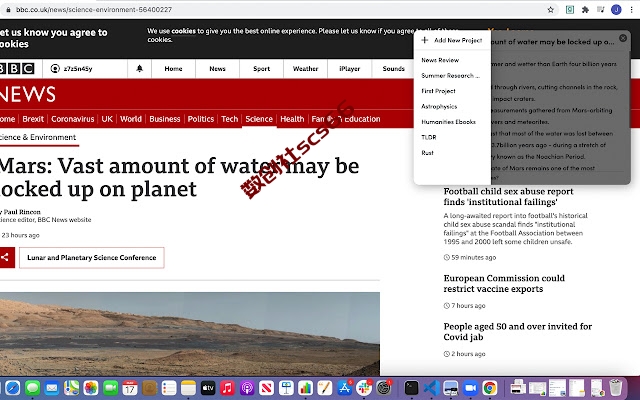Open the Extensions puzzle-piece menu

tap(585, 9)
